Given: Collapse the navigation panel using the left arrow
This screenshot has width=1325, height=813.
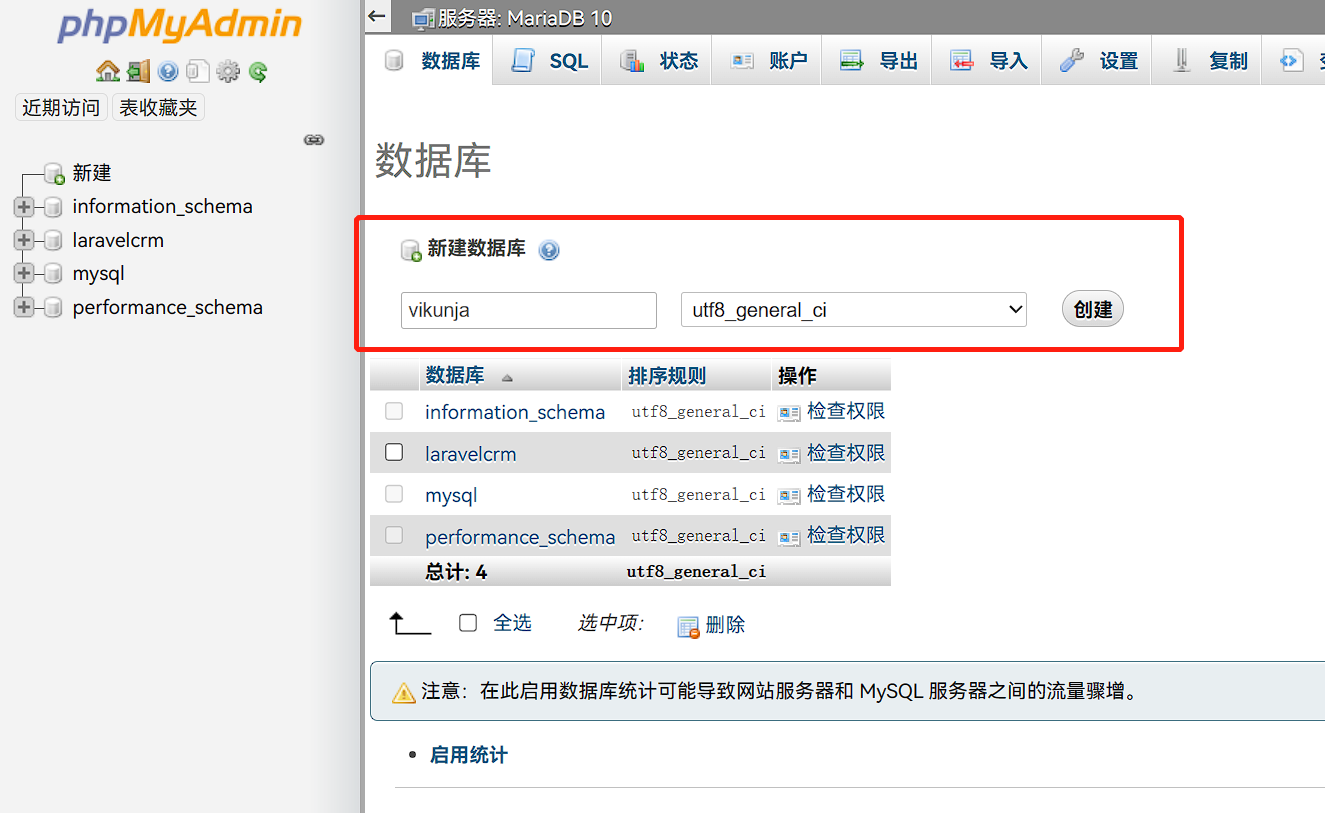Looking at the screenshot, I should coord(377,16).
